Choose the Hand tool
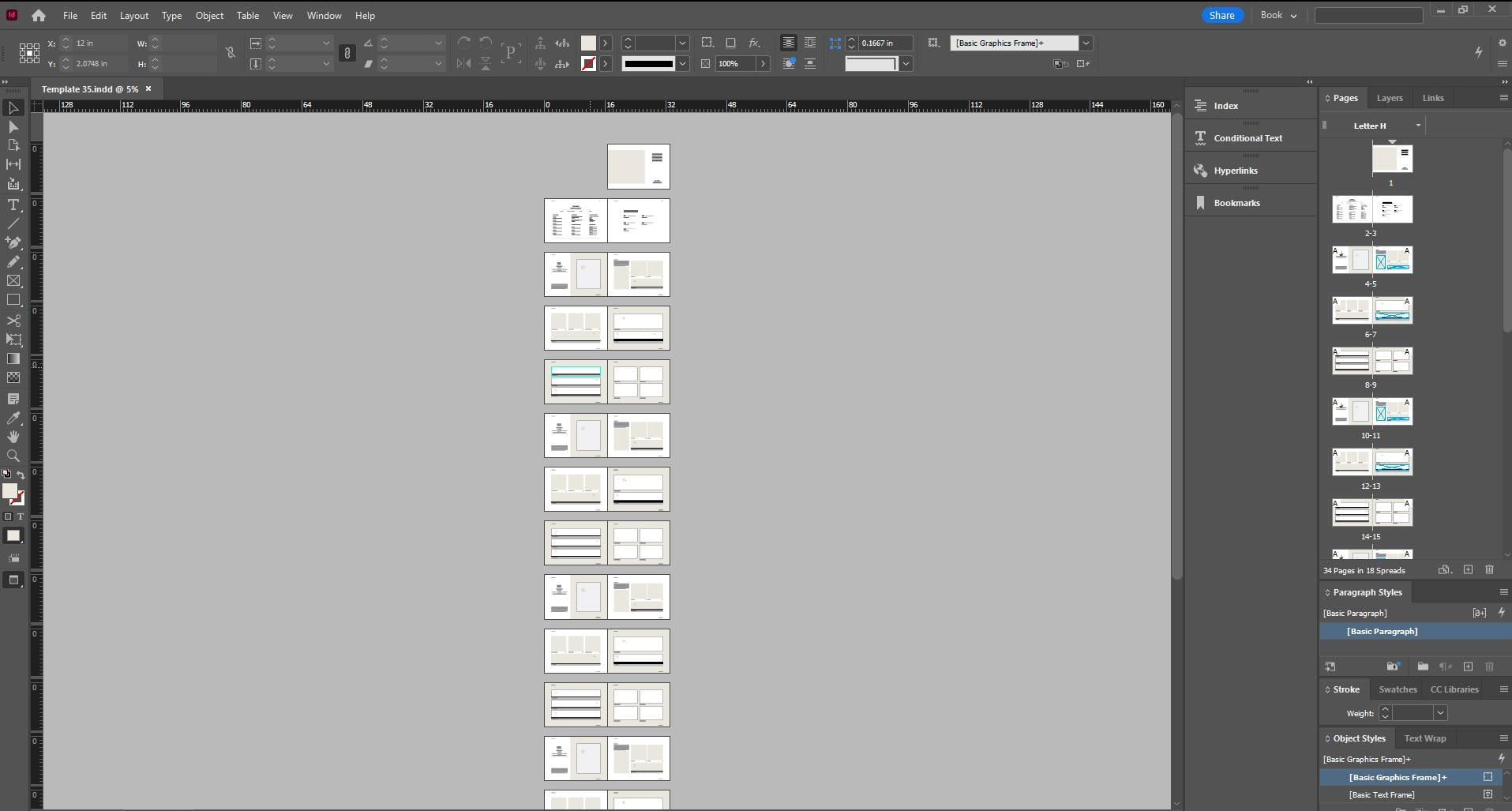This screenshot has width=1512, height=811. [13, 437]
